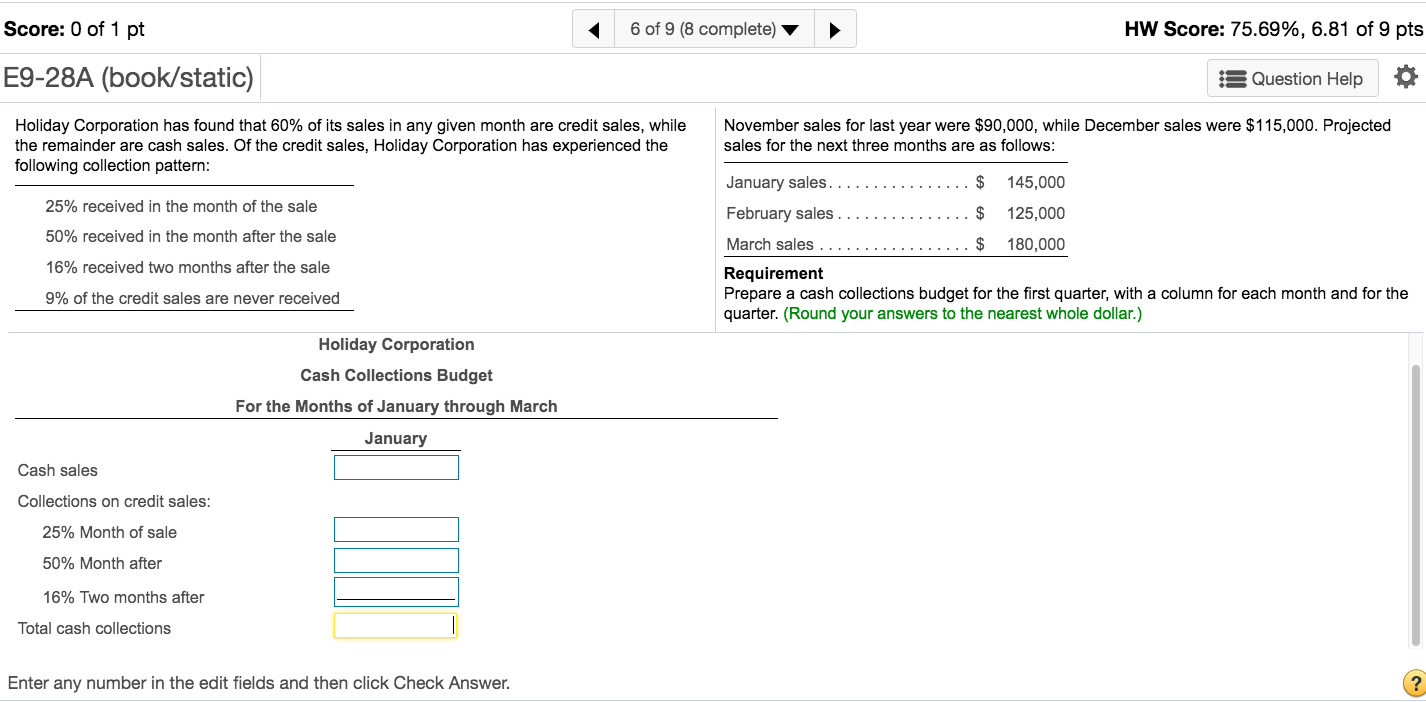
Task: Click the 145,000 January sales value
Action: click(1036, 182)
